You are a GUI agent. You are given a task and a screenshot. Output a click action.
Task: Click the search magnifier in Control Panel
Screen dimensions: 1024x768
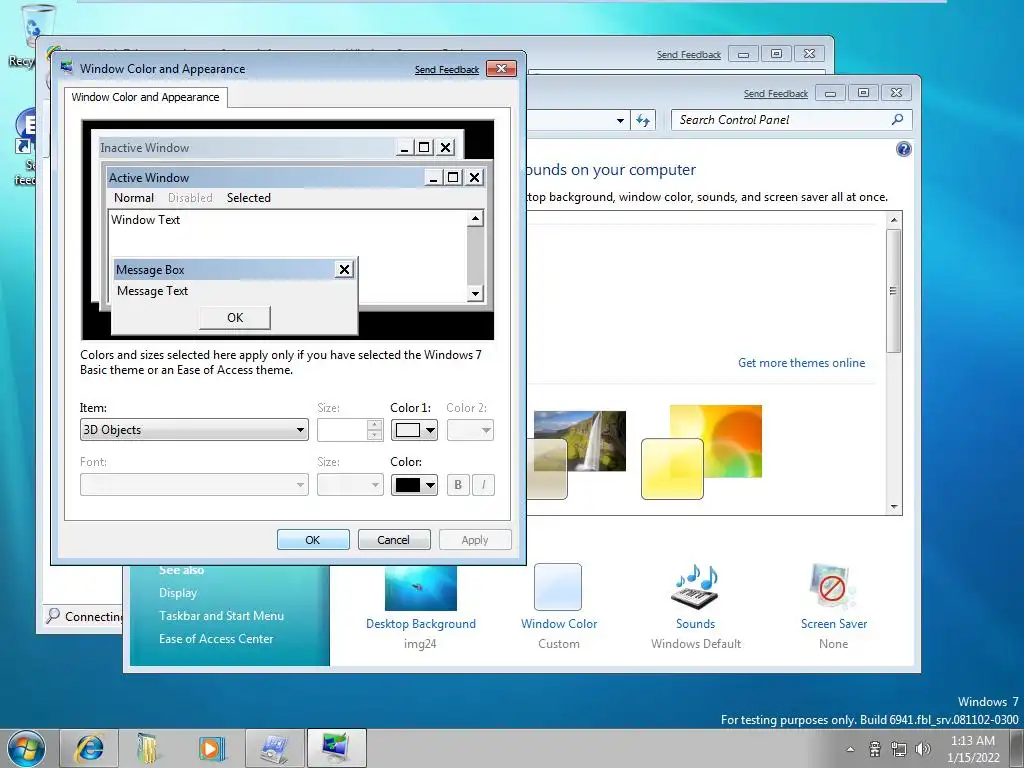(x=897, y=120)
